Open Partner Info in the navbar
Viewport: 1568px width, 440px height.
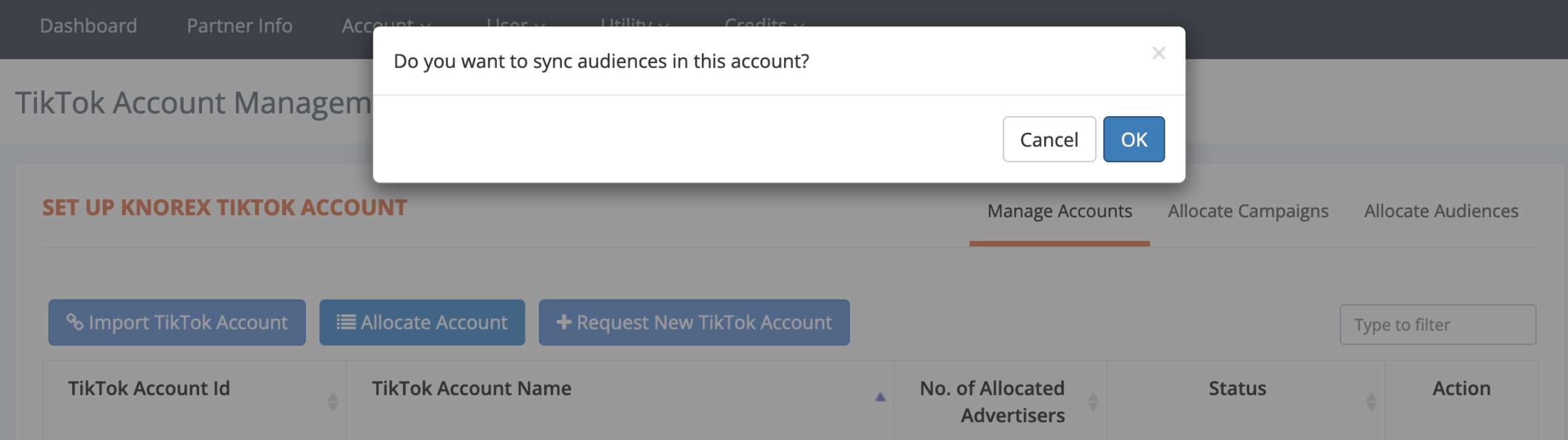click(239, 26)
